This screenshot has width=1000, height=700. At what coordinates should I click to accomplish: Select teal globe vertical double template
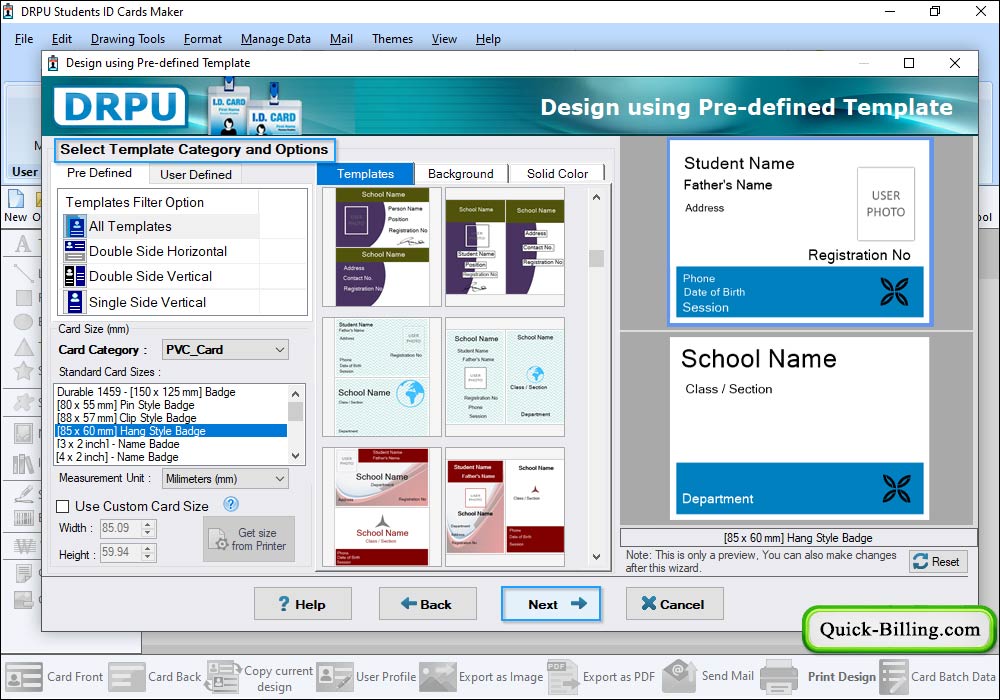tap(505, 377)
